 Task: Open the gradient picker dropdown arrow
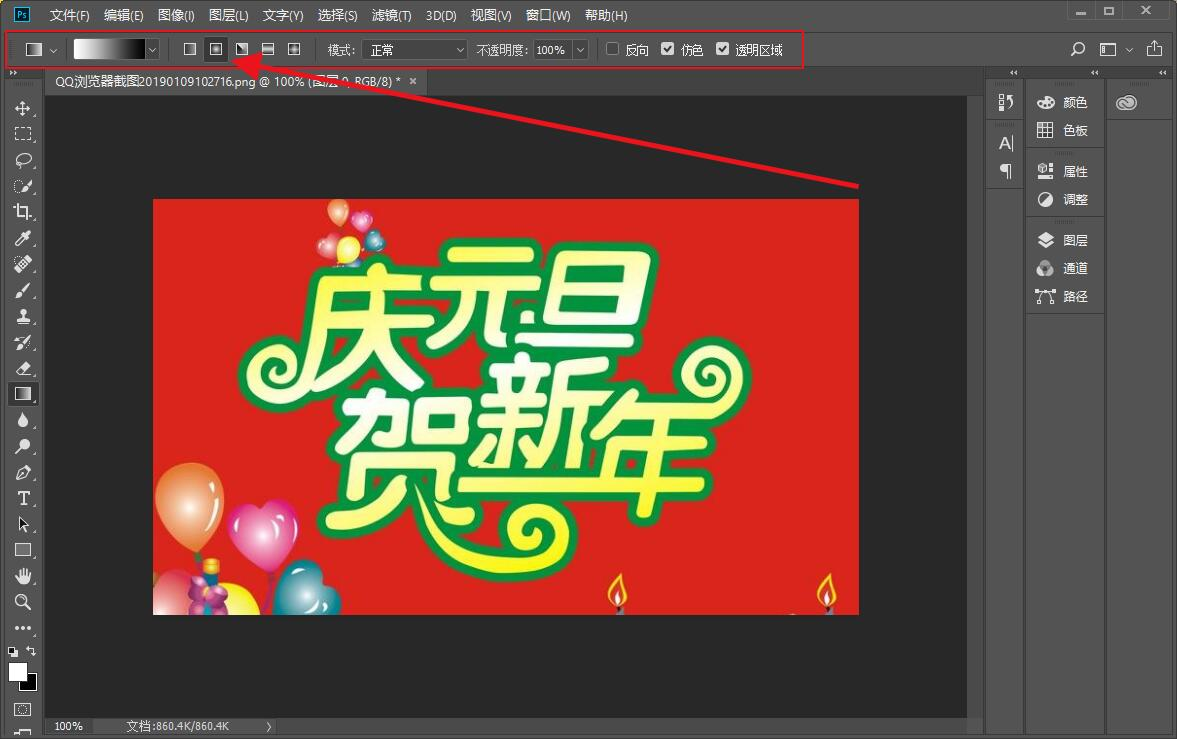151,48
